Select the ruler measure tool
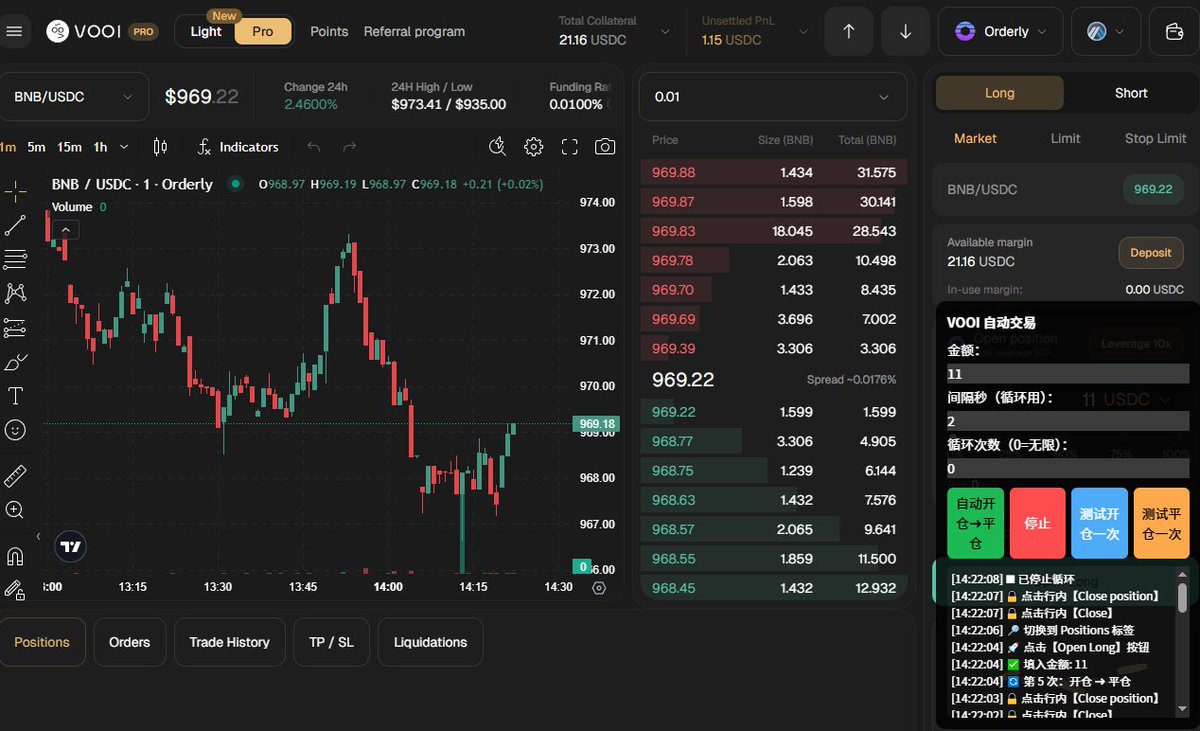1200x731 pixels. pyautogui.click(x=15, y=475)
